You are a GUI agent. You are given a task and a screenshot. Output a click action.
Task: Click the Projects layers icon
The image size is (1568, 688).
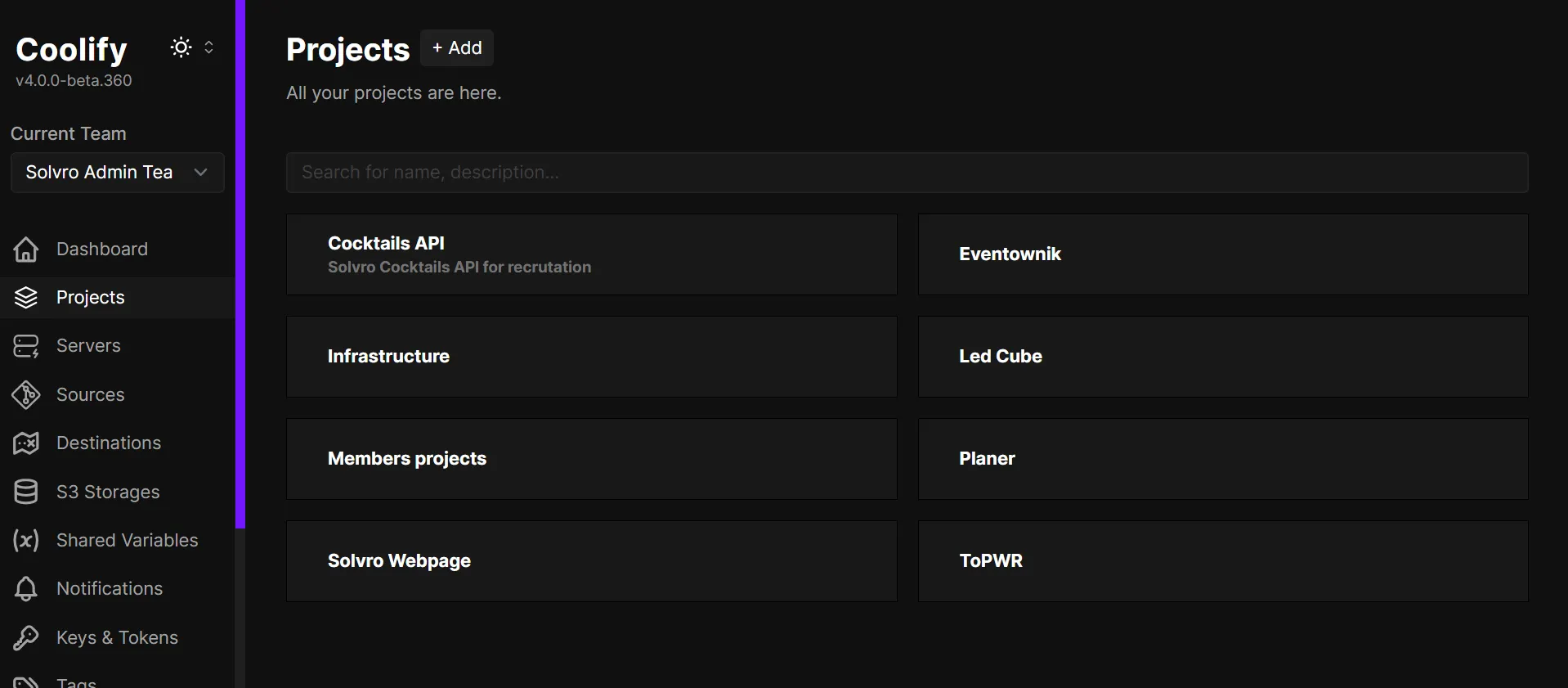point(26,298)
